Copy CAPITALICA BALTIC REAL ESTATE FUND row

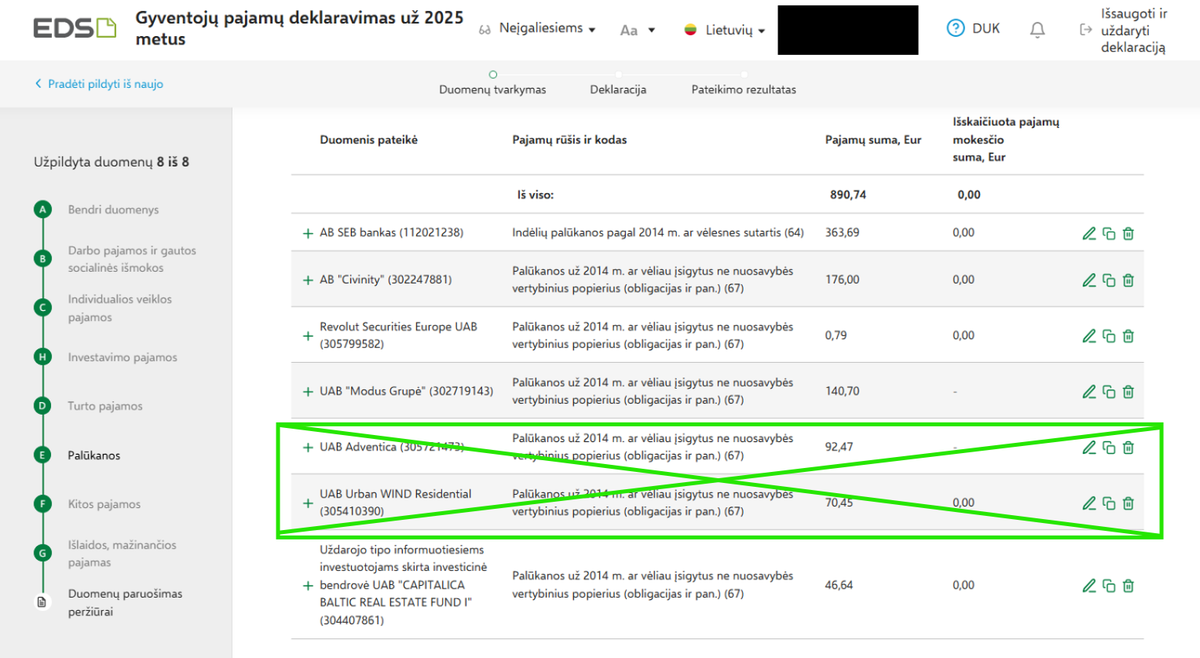pos(1109,586)
